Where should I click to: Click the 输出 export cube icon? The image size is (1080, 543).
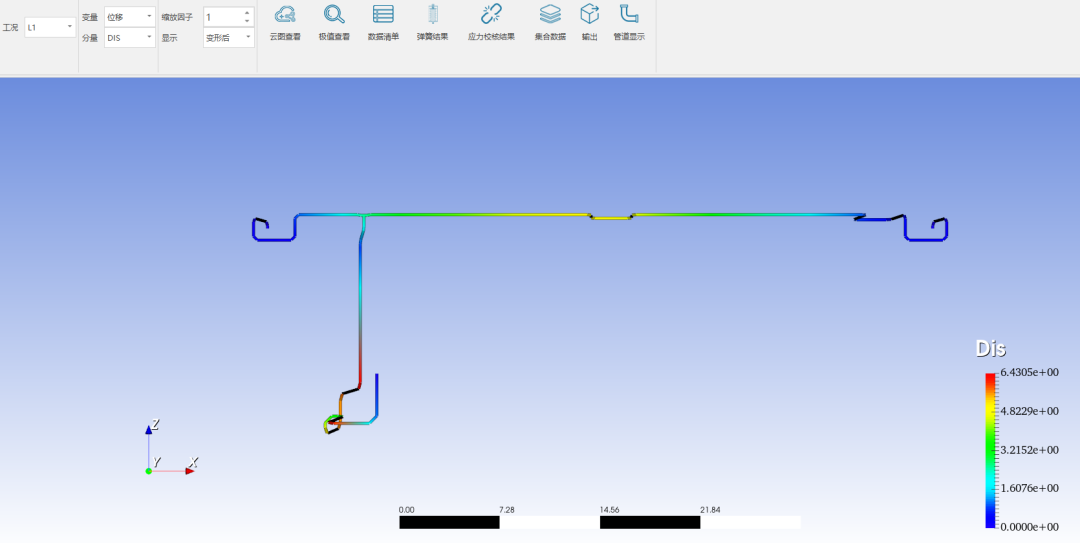coord(590,23)
